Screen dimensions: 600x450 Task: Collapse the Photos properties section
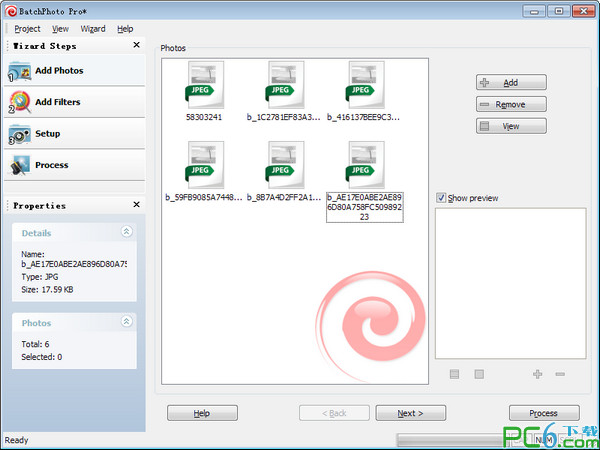(127, 321)
